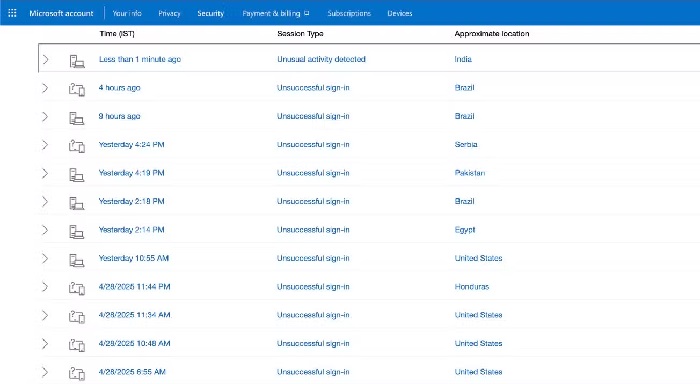Click the device icon in the '4 hours ago' row
Viewport: 700px width, 384px height.
(x=77, y=90)
